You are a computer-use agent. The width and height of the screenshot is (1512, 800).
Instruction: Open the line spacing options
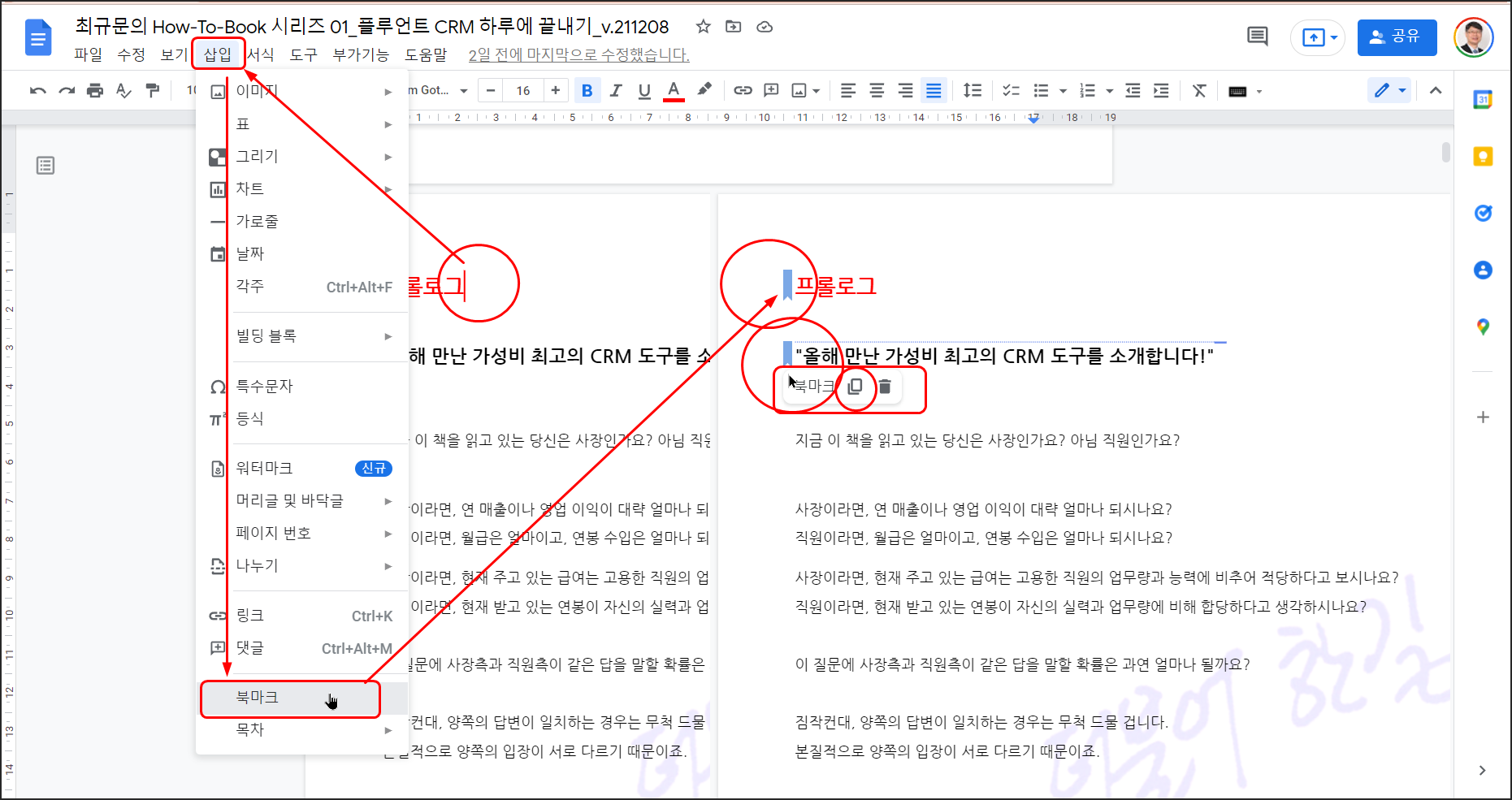972,91
